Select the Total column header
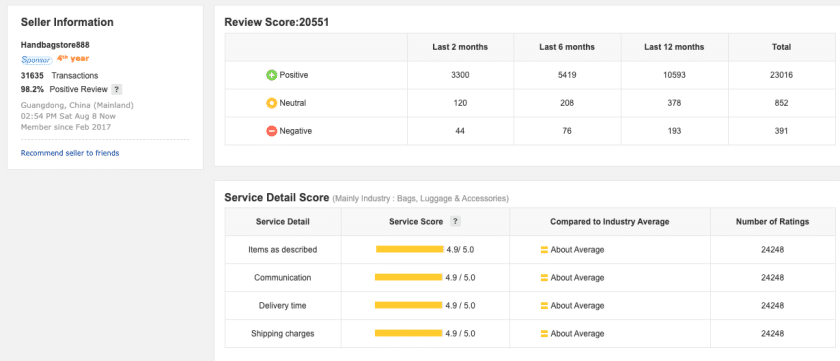The image size is (840, 361). (781, 47)
